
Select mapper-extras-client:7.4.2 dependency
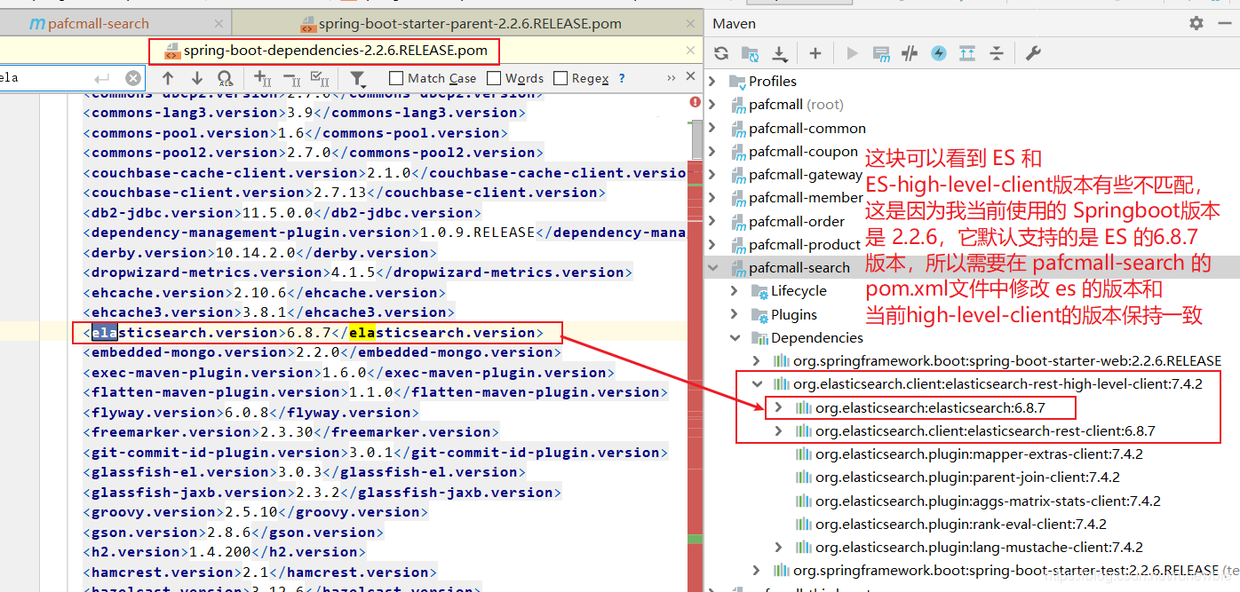pos(979,454)
